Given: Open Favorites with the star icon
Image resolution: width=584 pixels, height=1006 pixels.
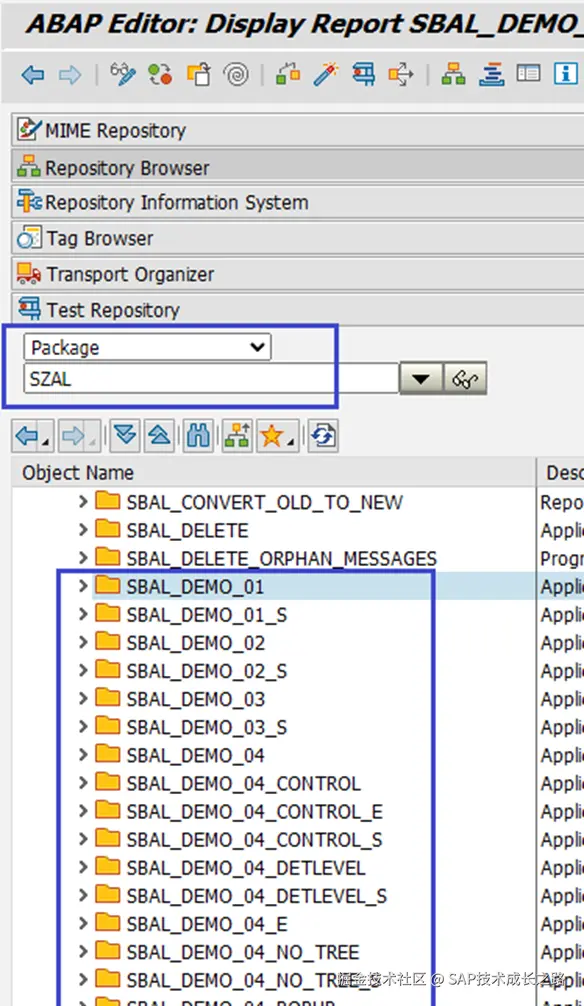Looking at the screenshot, I should click(x=277, y=436).
